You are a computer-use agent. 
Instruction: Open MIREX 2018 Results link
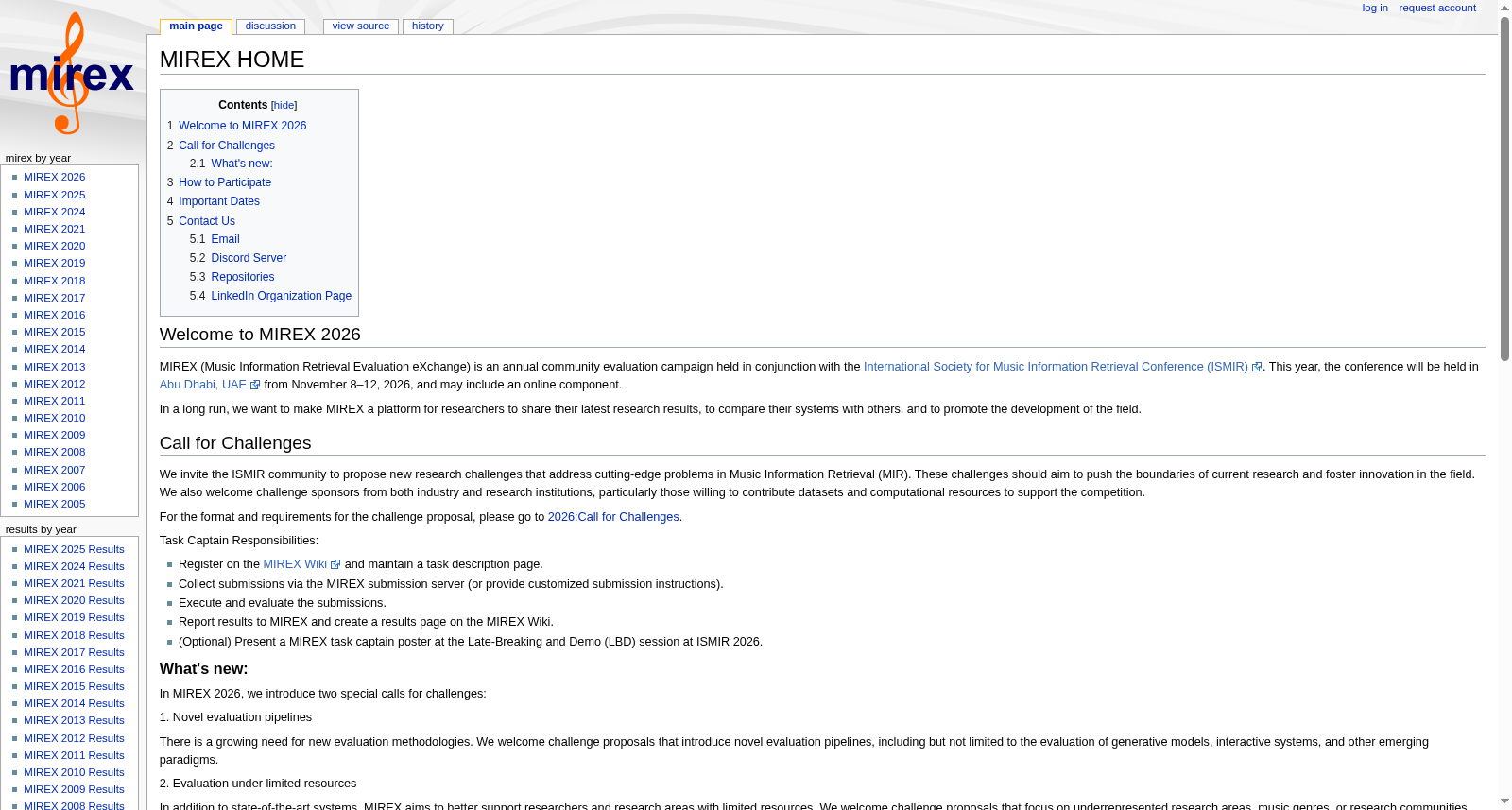tap(74, 635)
